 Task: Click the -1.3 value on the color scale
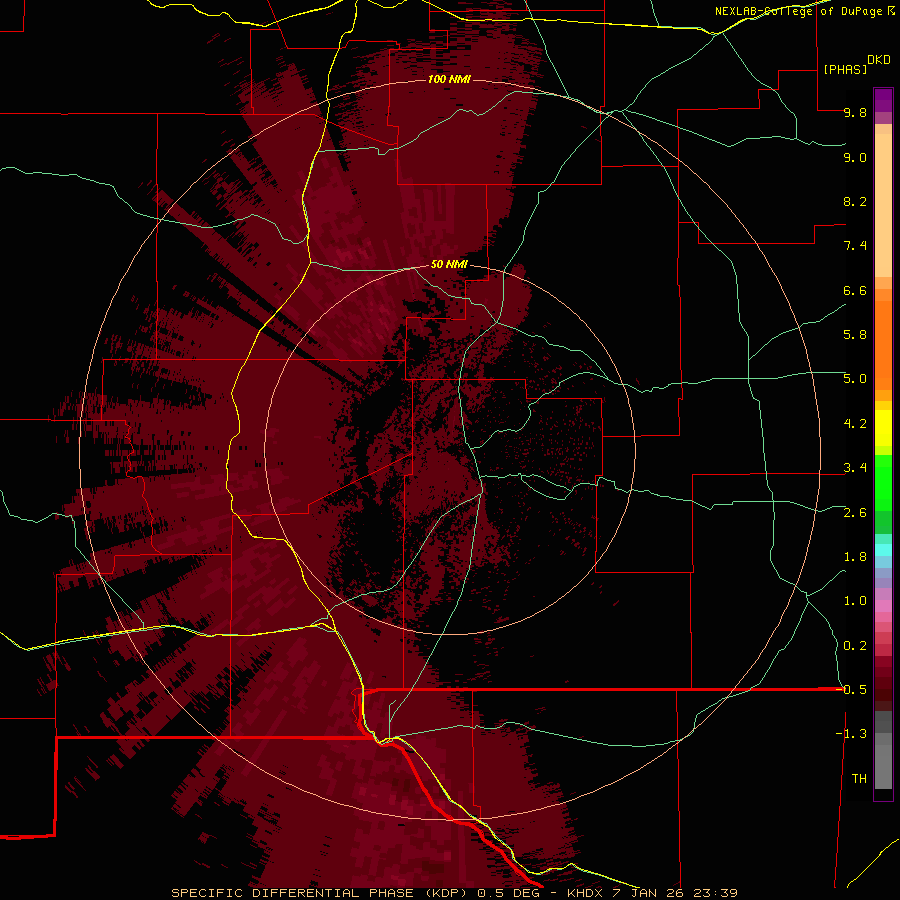coord(852,734)
